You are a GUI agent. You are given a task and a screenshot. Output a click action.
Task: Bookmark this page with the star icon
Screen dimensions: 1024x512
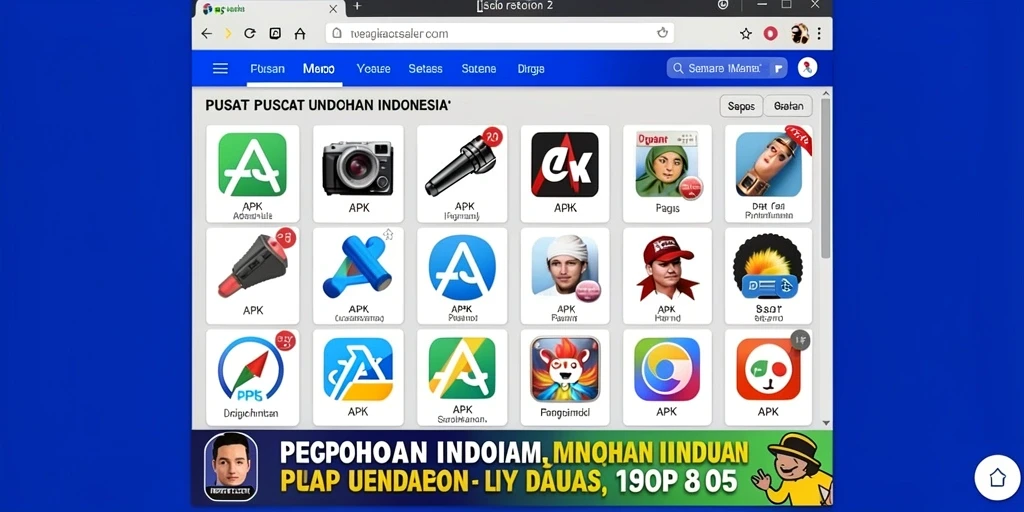[x=745, y=34]
